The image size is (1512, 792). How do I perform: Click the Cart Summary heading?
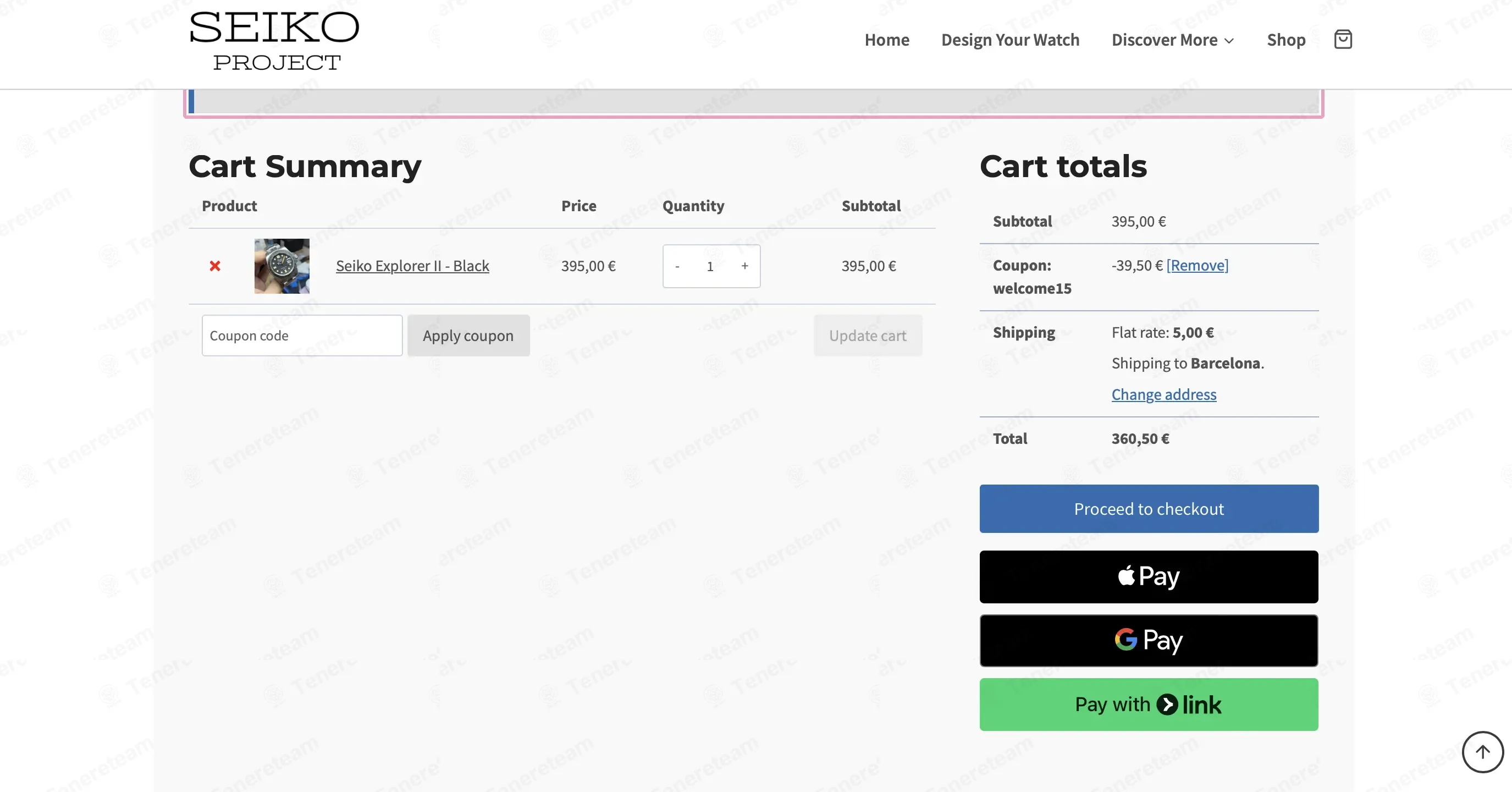coord(305,166)
